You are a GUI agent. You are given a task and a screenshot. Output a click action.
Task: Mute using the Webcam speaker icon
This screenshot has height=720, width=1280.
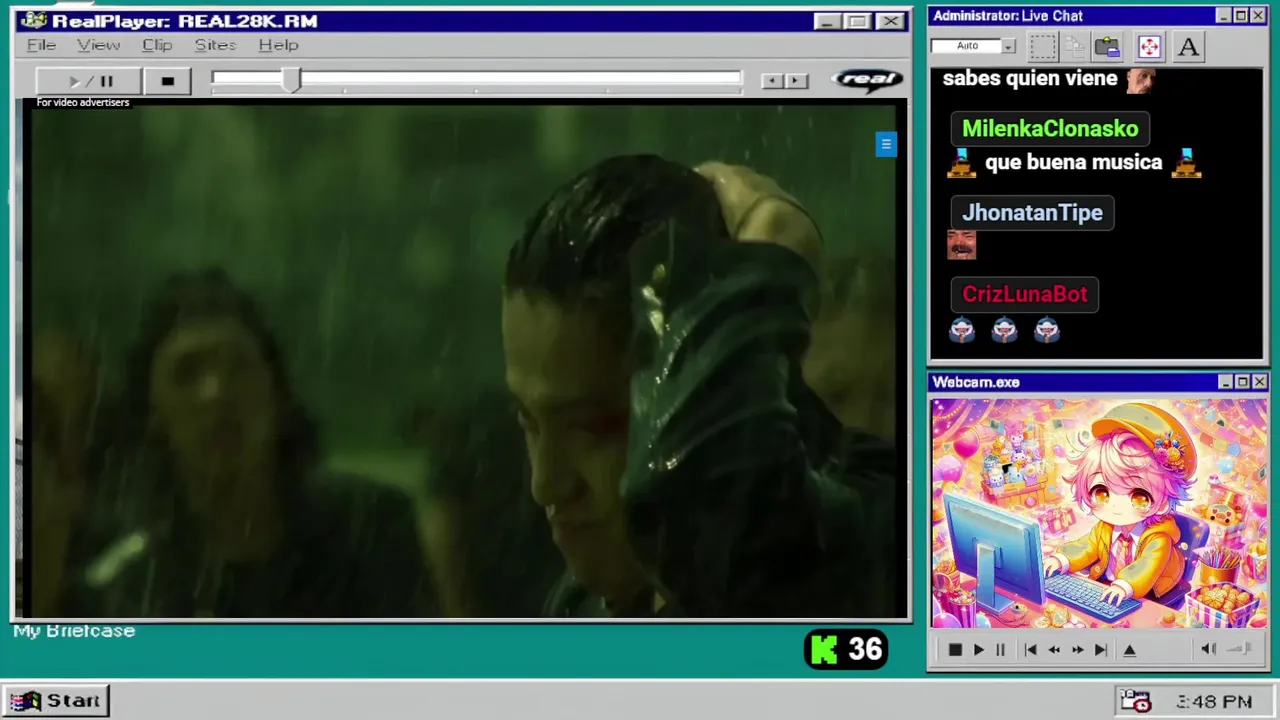coord(1208,649)
